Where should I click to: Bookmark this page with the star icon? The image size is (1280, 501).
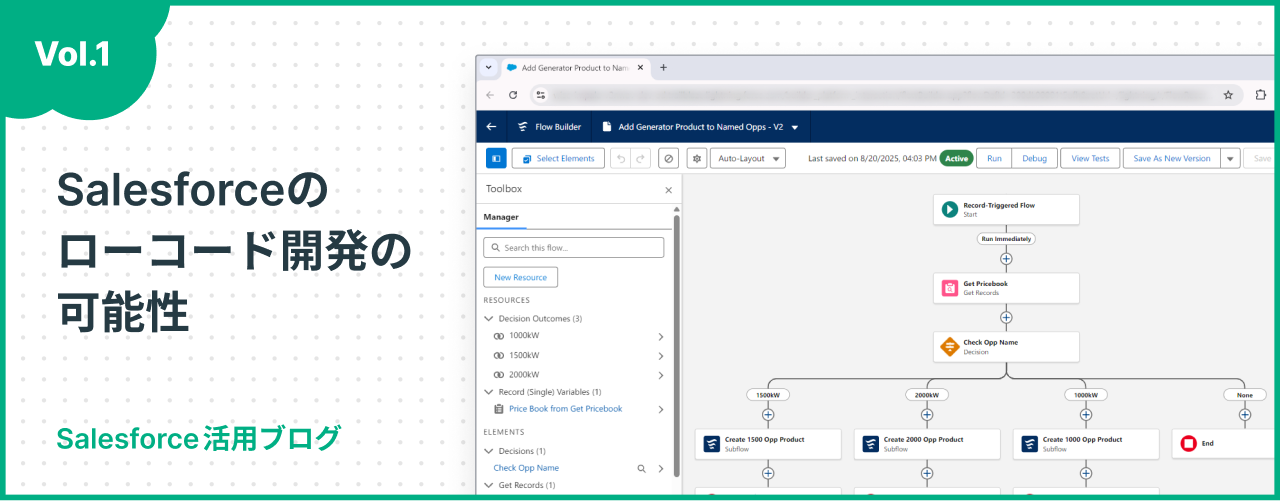[1228, 95]
